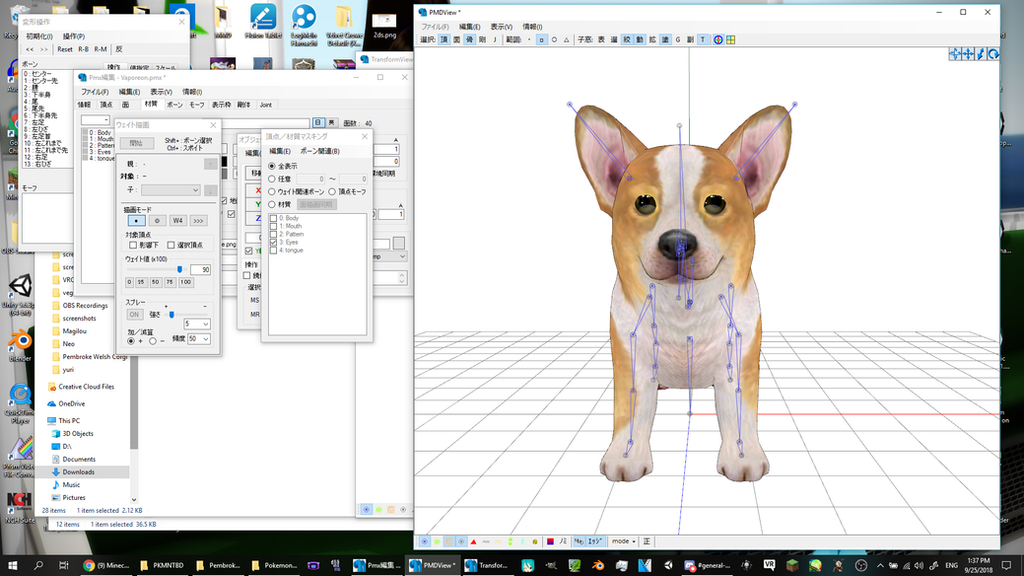
Task: Toggle vertex selection (頂) in PMDView toolbar
Action: [x=444, y=40]
